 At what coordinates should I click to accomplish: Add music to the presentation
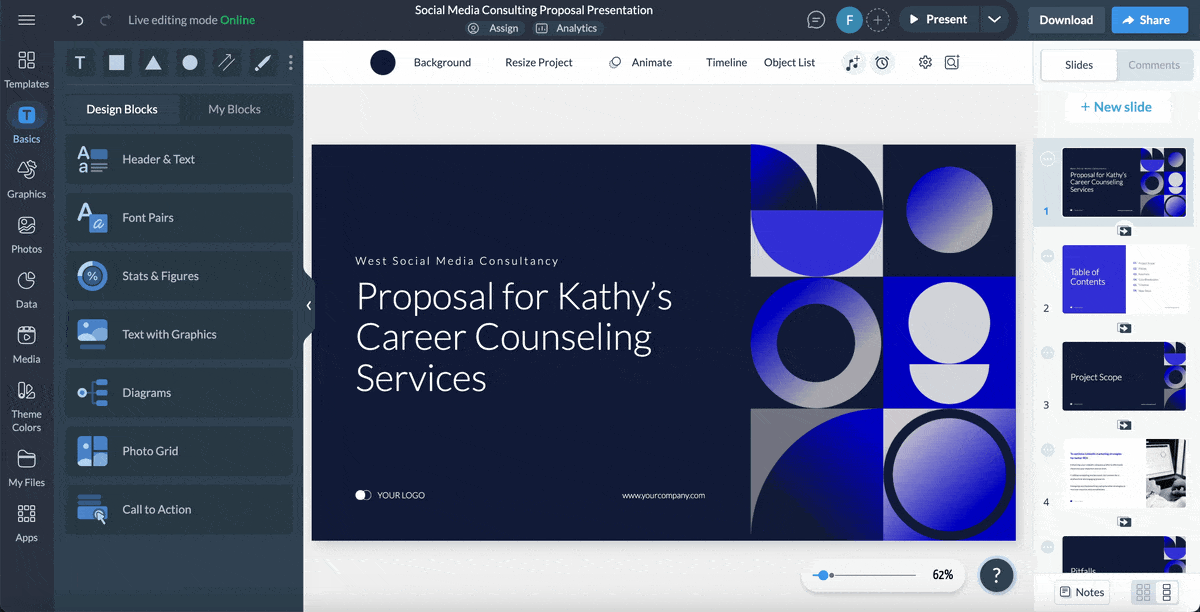click(853, 62)
